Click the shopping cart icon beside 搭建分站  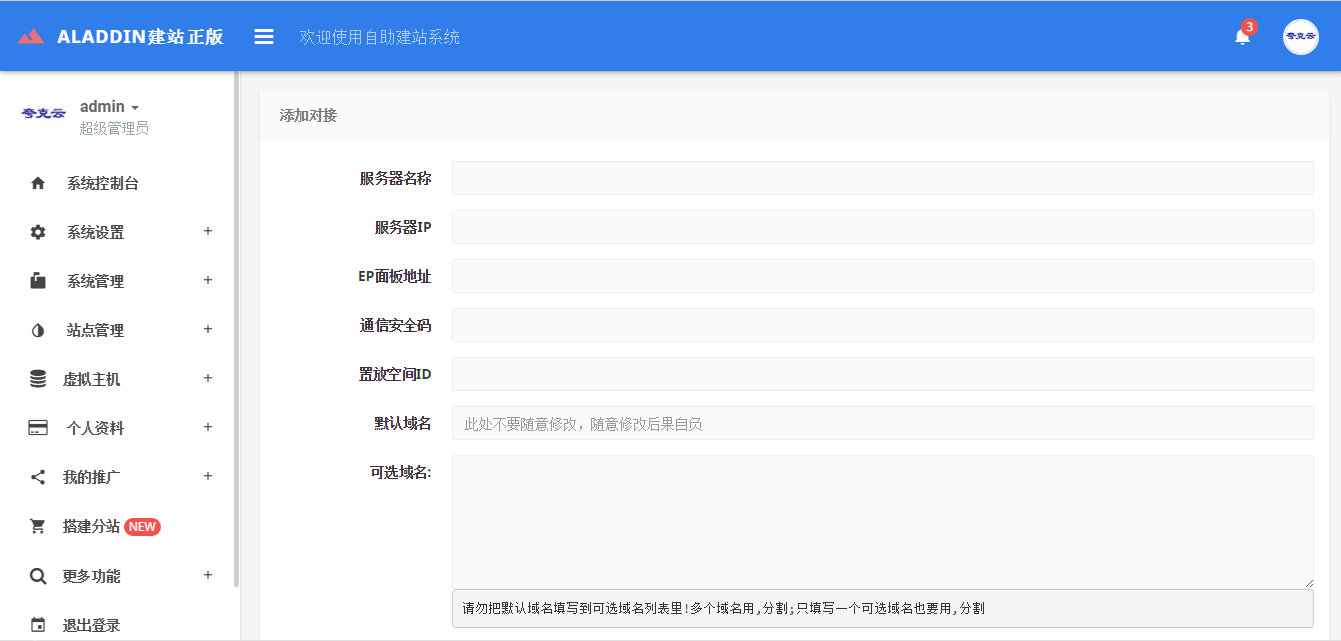tap(38, 526)
